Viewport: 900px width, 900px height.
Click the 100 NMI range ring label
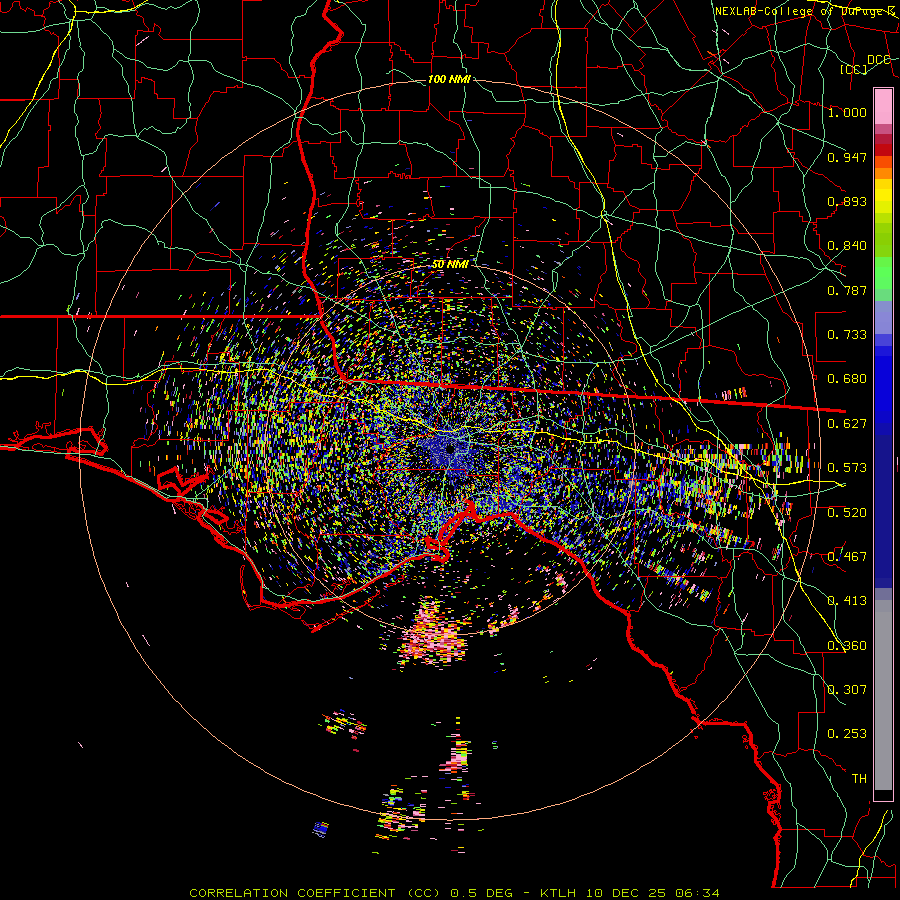(x=449, y=79)
